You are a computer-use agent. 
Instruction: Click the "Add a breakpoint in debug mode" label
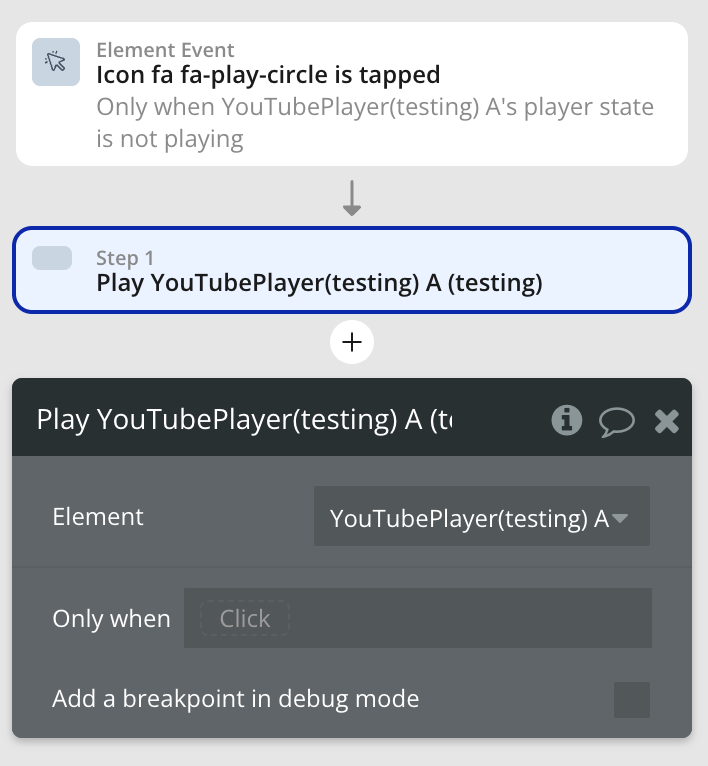click(236, 699)
